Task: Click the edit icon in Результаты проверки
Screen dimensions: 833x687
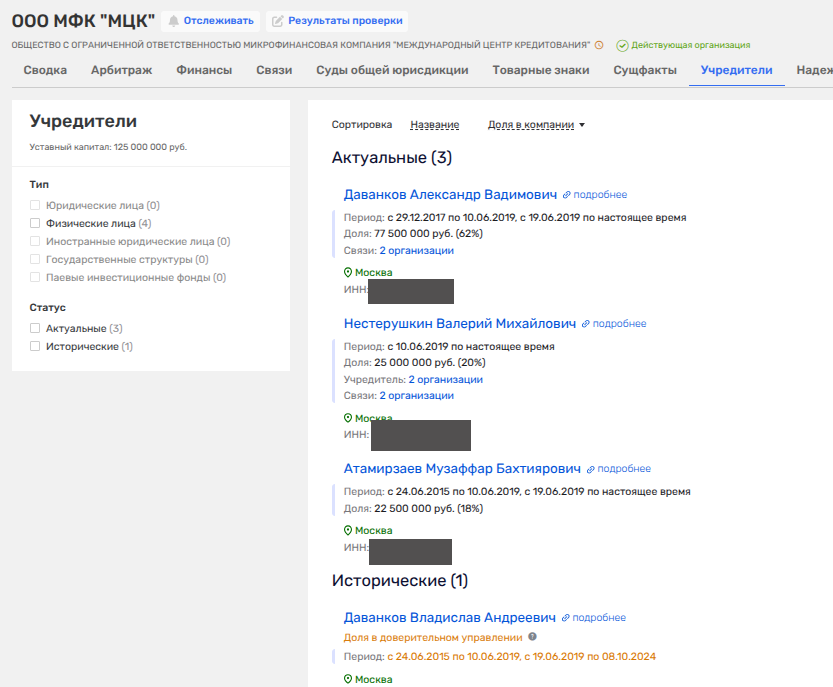Action: (x=277, y=21)
